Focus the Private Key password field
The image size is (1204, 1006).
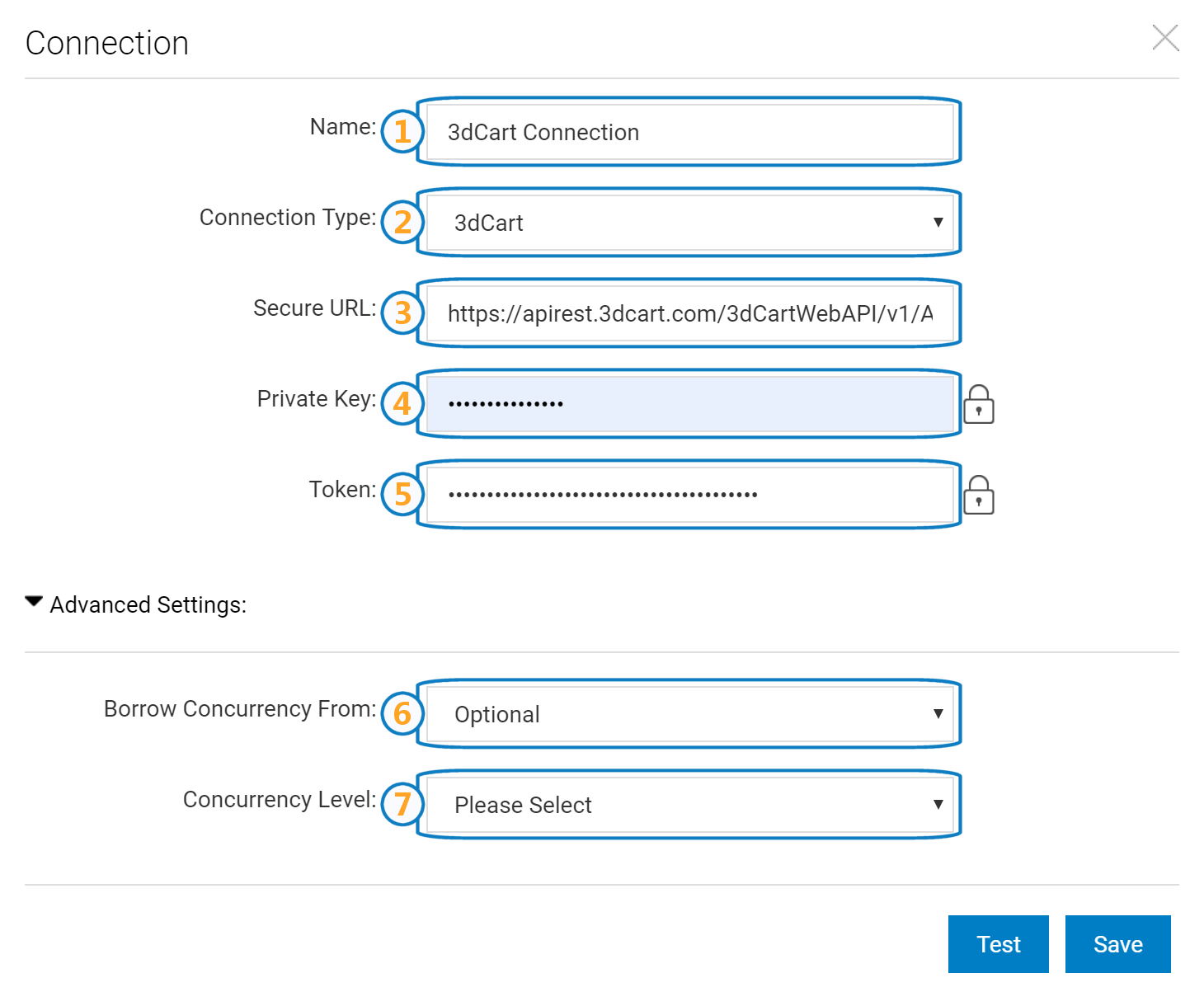click(689, 404)
